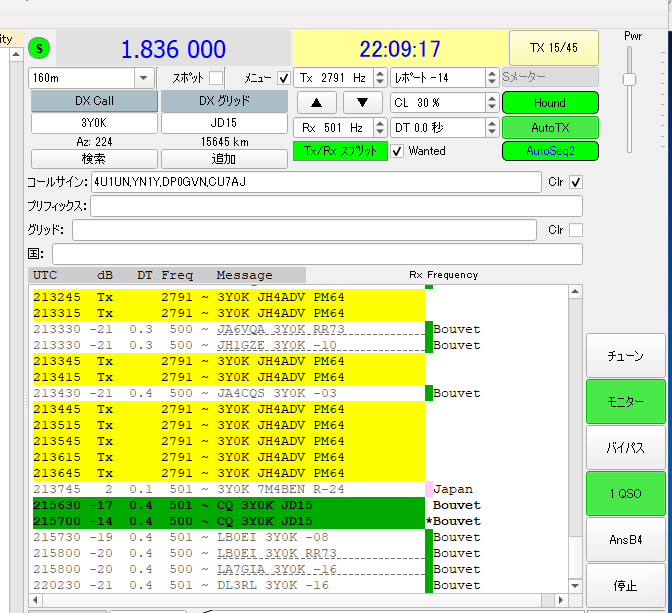Click the 停止 stop button

[x=626, y=586]
